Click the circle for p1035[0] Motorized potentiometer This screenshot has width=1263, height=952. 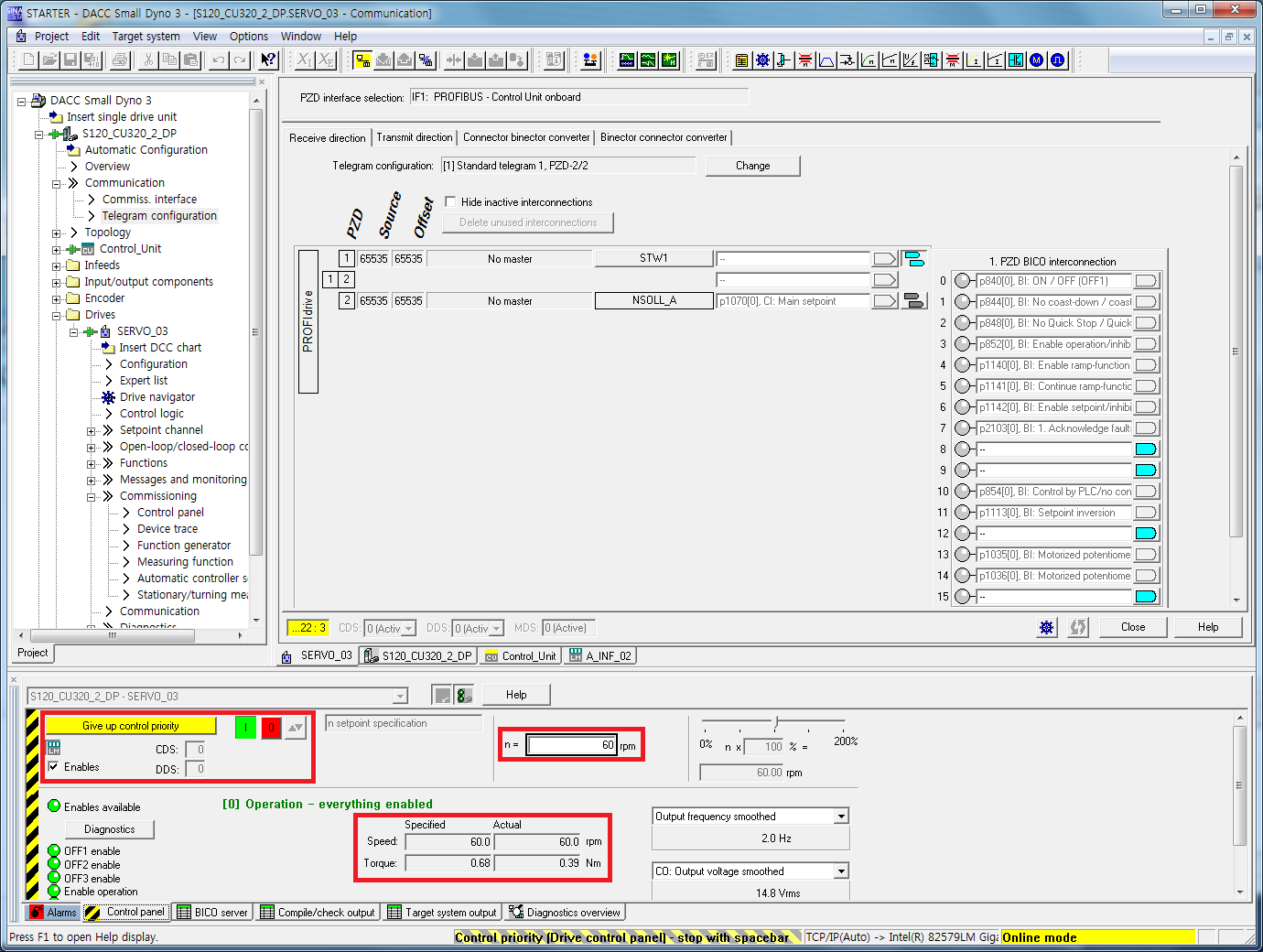[962, 555]
